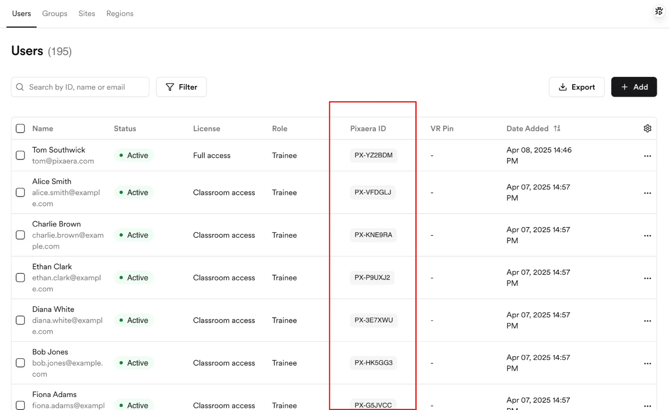Open the Filter dropdown

click(x=181, y=87)
